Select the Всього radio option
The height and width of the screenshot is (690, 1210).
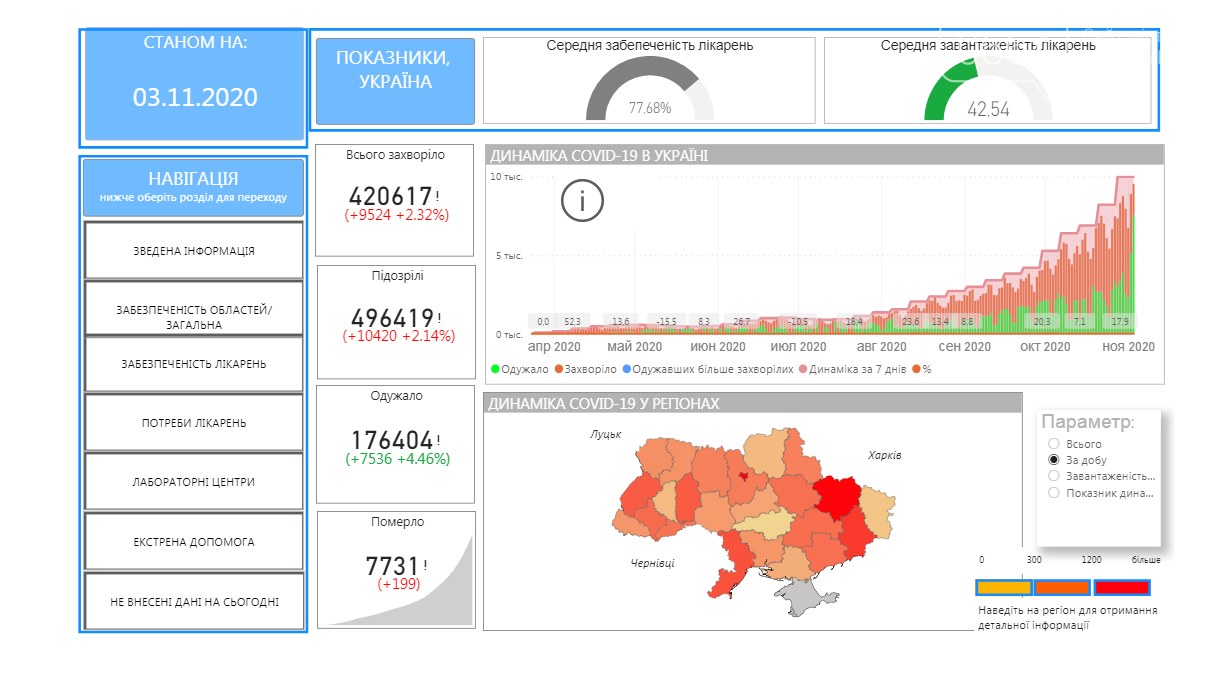click(x=1053, y=443)
